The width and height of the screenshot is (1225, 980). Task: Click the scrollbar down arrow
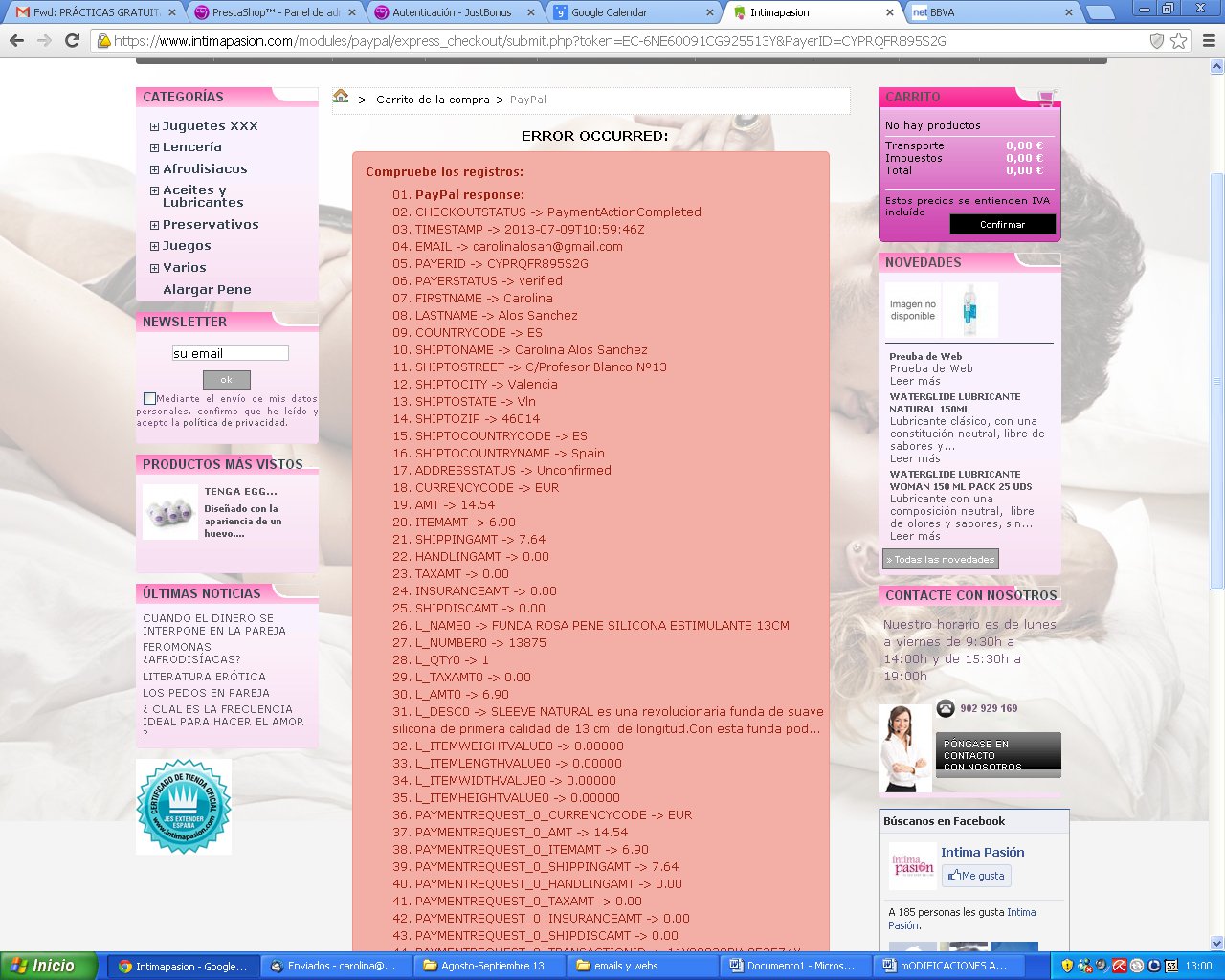pos(1217,943)
